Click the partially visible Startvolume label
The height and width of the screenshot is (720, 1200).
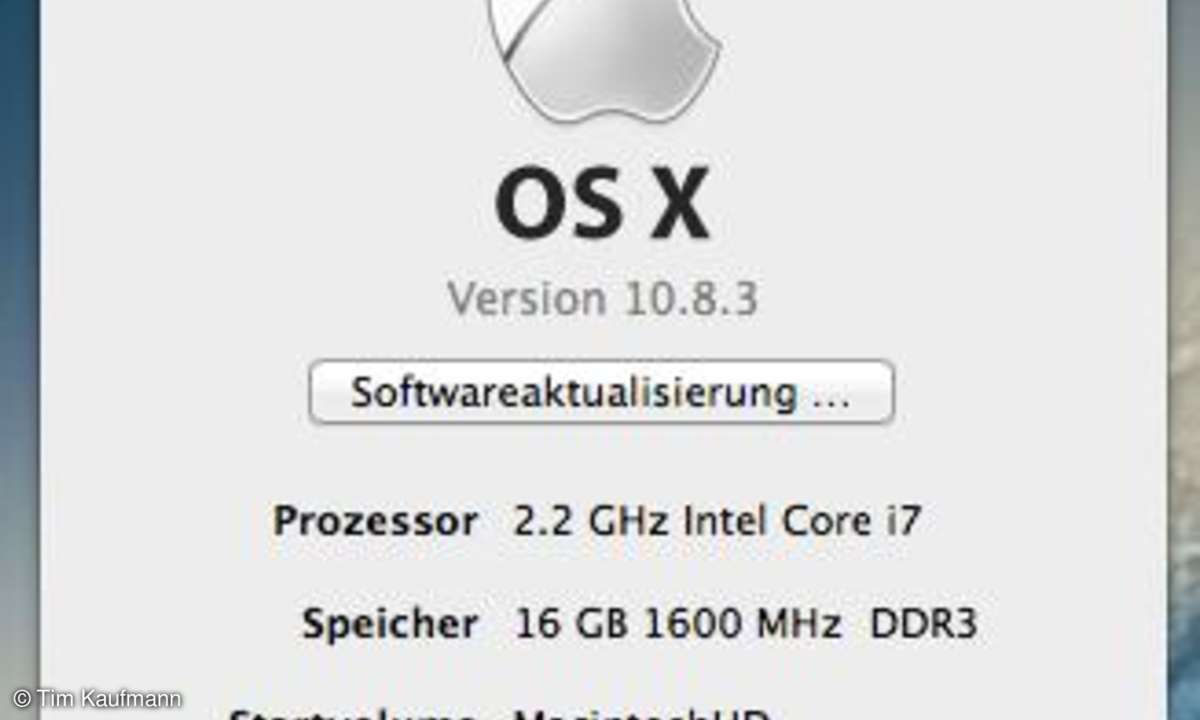[353, 712]
